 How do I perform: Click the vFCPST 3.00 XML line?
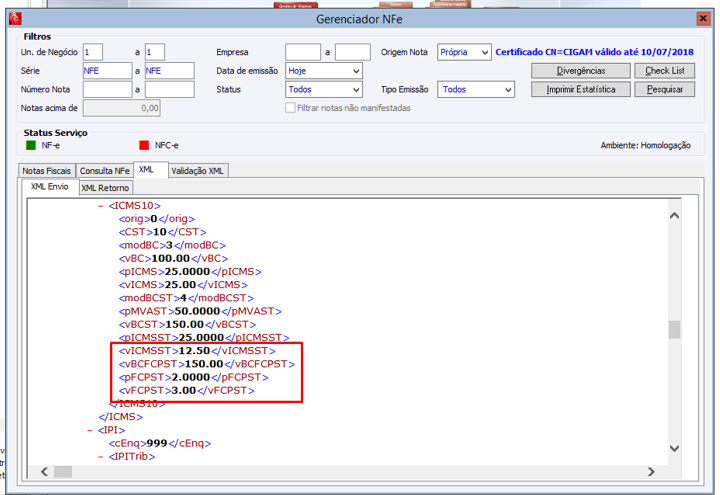[x=186, y=391]
